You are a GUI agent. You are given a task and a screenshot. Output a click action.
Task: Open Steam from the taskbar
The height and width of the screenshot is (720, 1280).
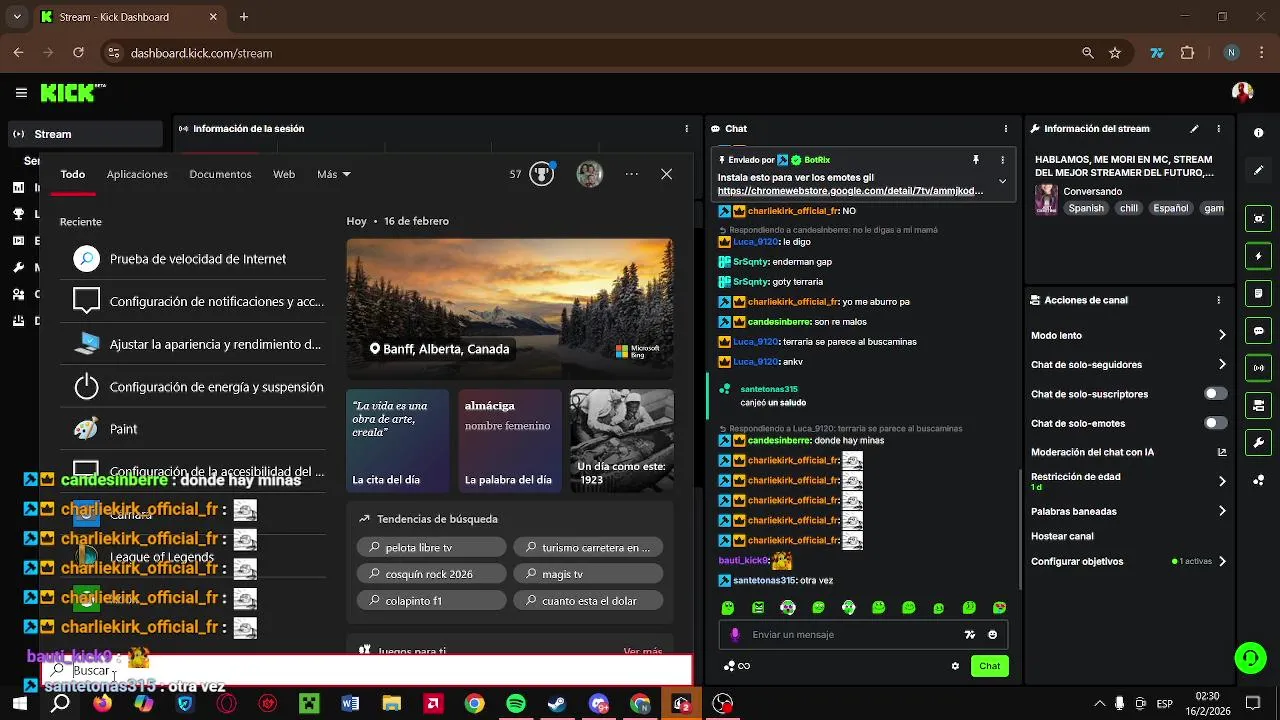(557, 704)
